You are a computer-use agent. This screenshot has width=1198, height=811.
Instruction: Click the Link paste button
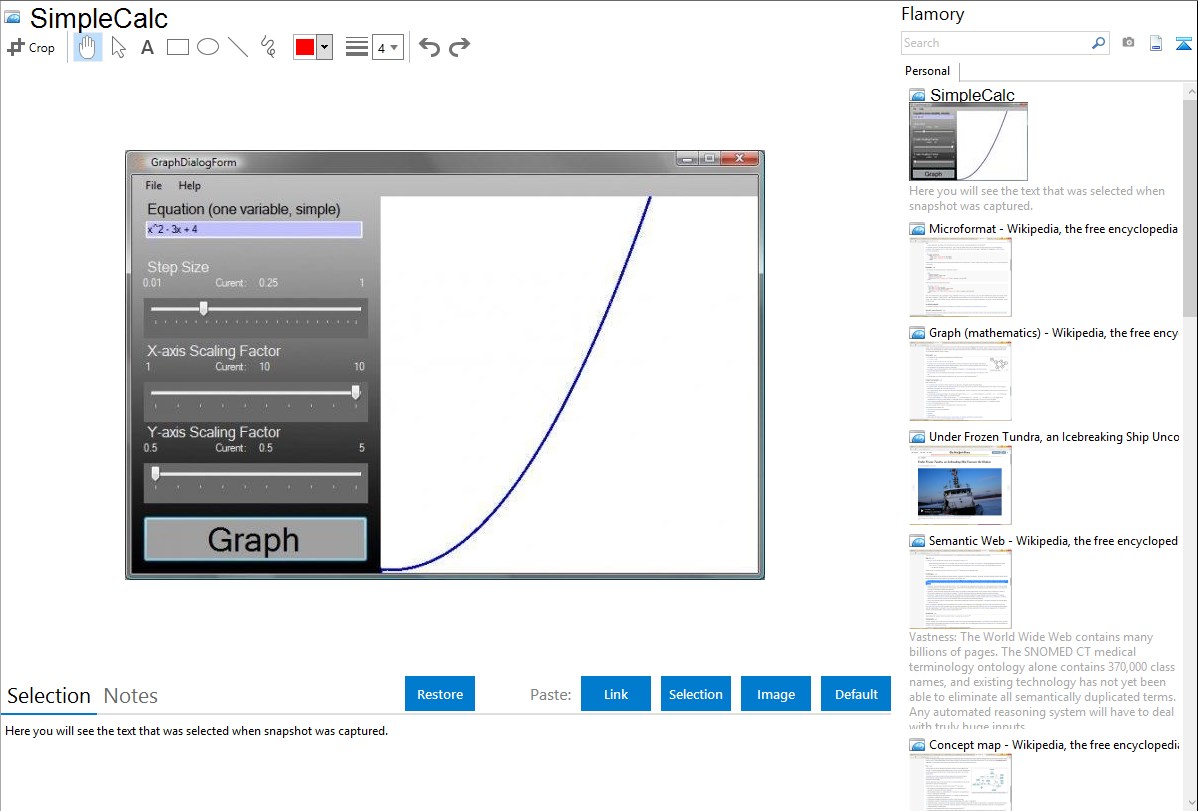click(616, 694)
